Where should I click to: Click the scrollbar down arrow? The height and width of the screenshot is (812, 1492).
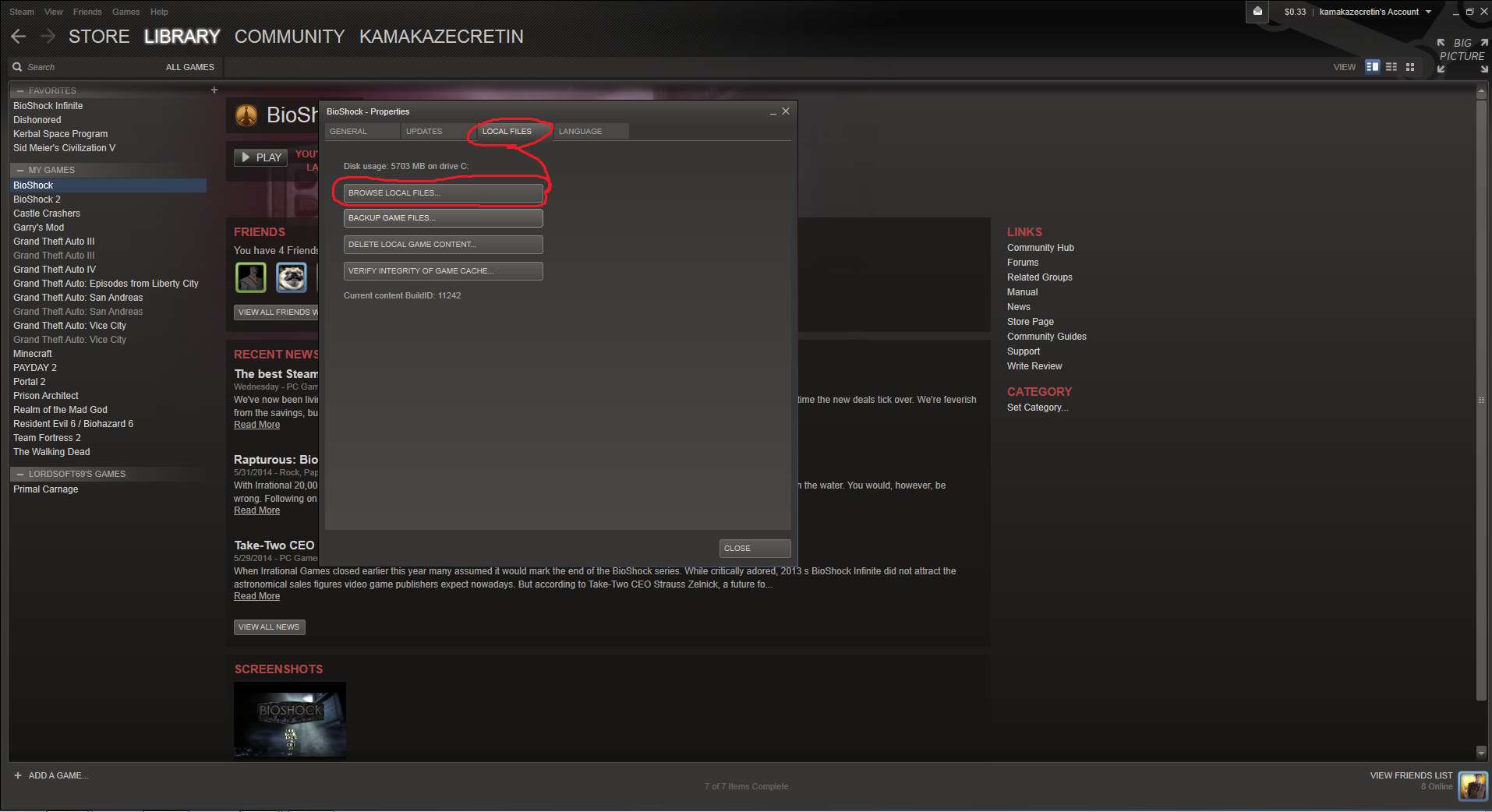[x=1481, y=752]
